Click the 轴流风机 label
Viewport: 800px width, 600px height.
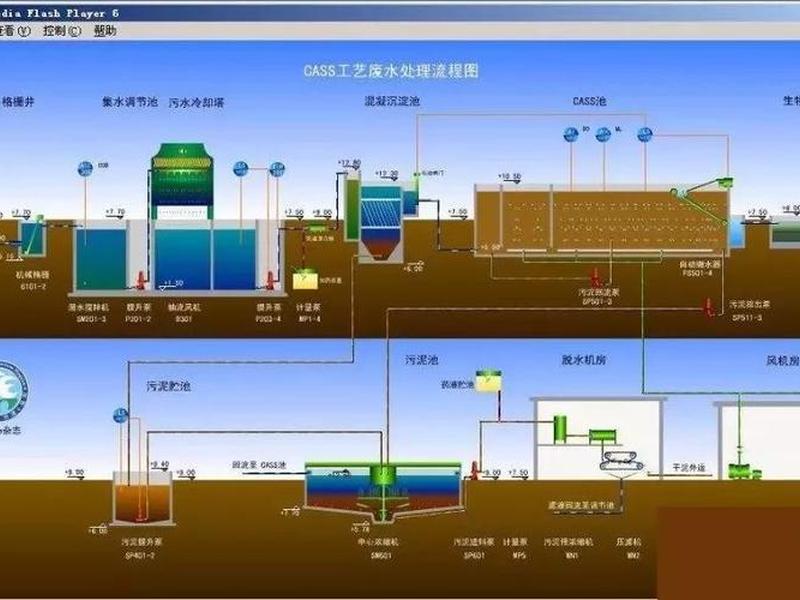(x=184, y=307)
